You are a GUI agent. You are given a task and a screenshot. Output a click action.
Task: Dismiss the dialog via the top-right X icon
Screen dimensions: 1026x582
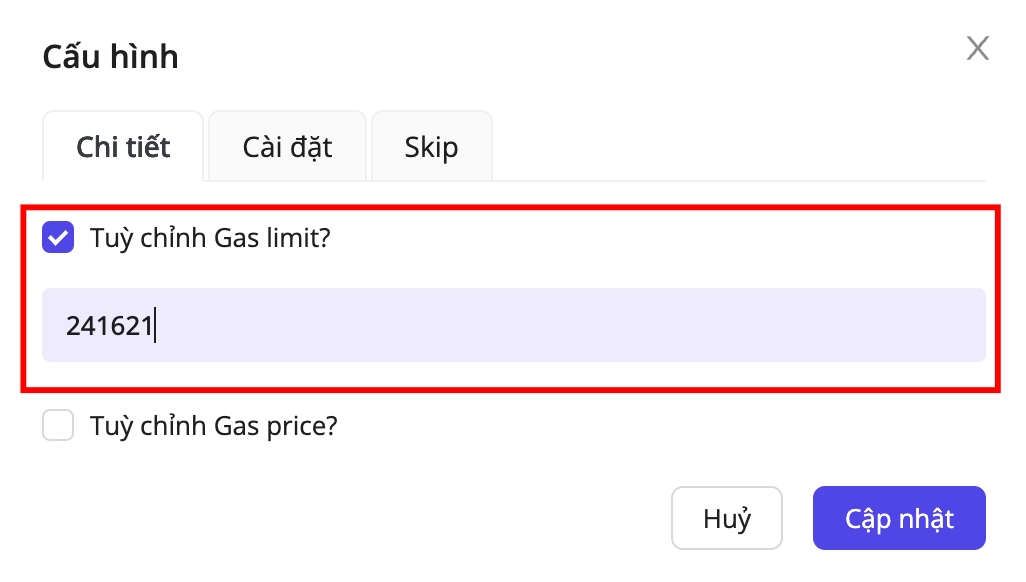977,48
